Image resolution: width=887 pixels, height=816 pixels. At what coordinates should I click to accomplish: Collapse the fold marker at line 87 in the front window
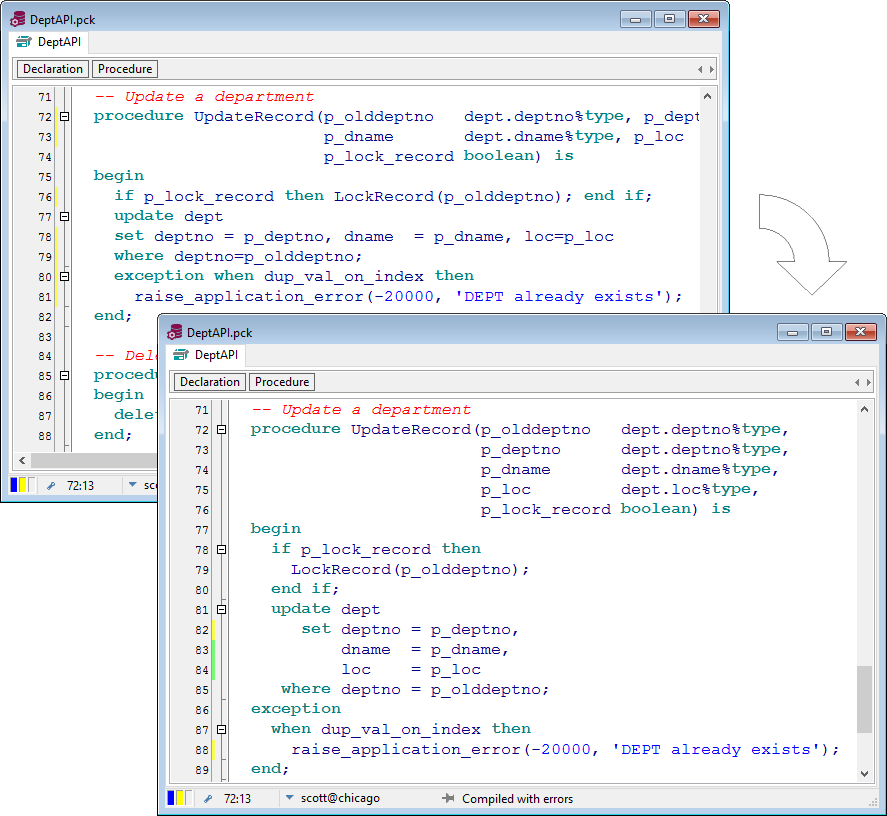(222, 729)
